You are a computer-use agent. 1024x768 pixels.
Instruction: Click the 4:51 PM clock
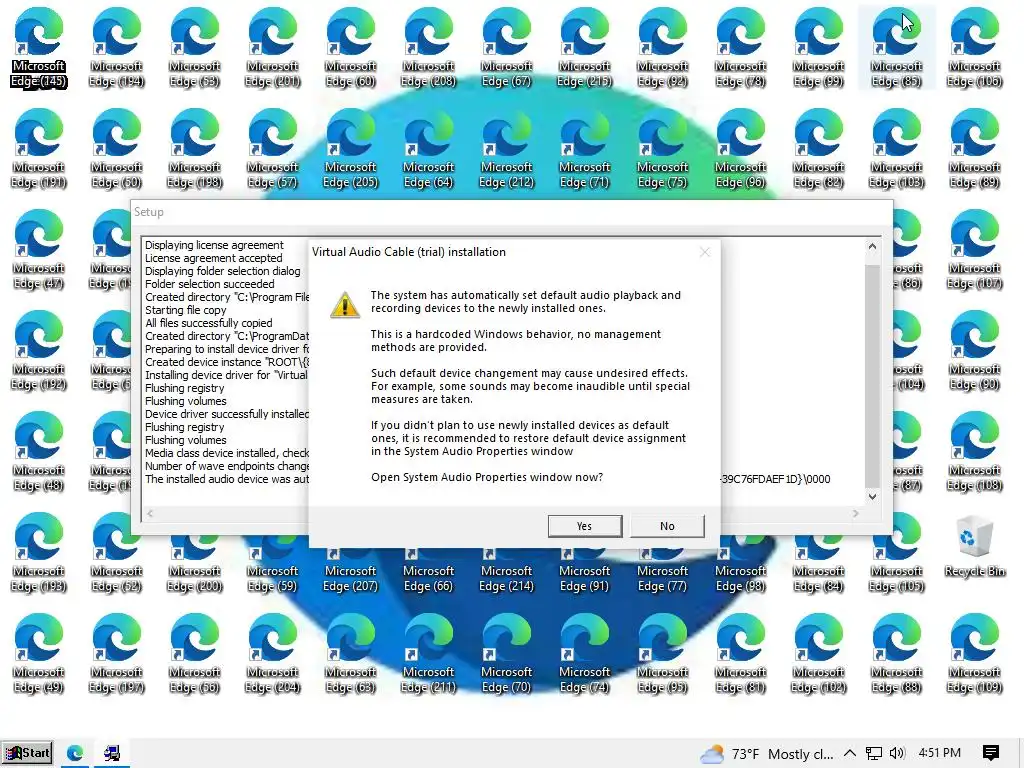pyautogui.click(x=940, y=753)
